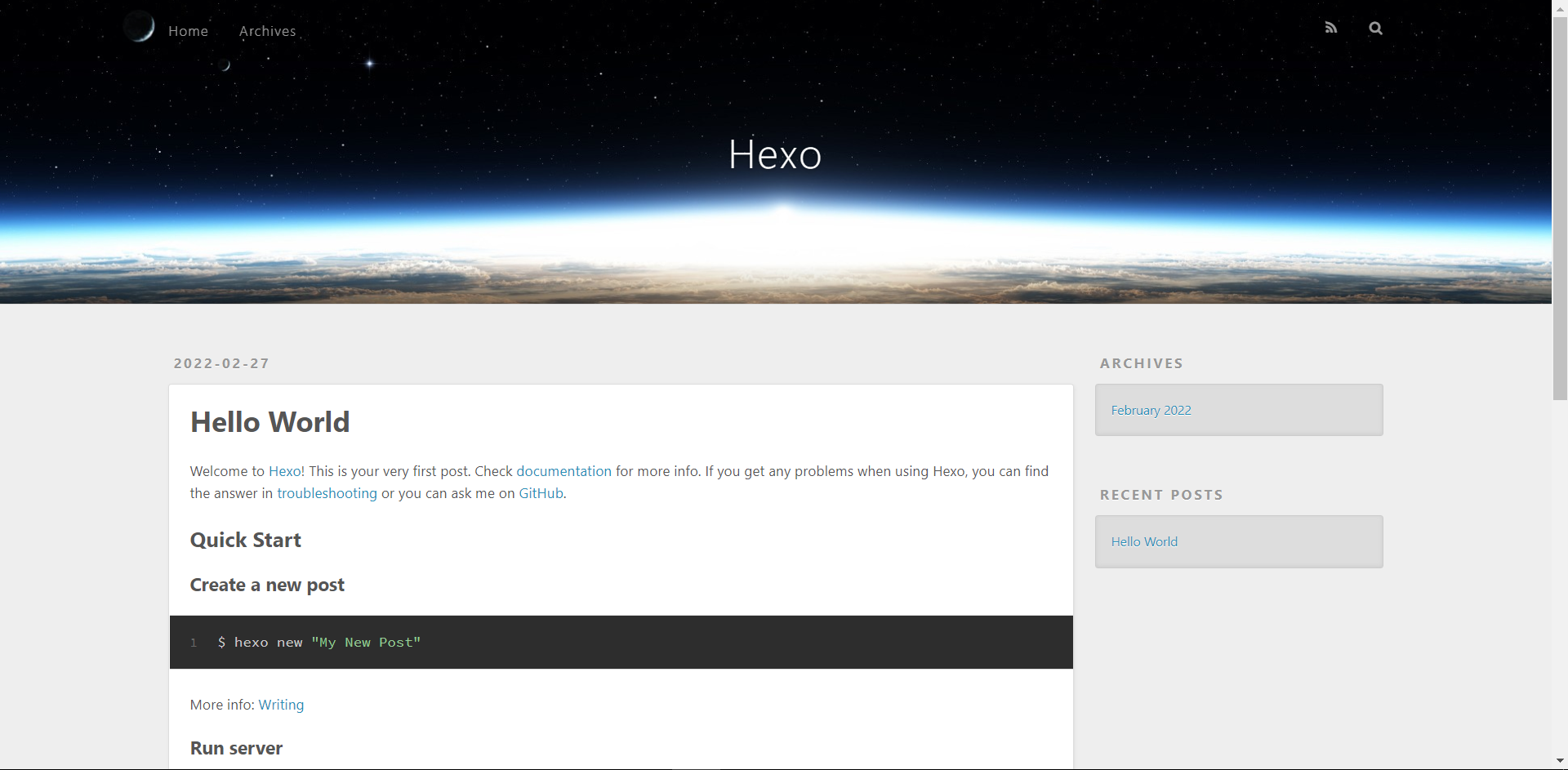Go to Home in navigation
This screenshot has width=1568, height=770.
[x=188, y=31]
